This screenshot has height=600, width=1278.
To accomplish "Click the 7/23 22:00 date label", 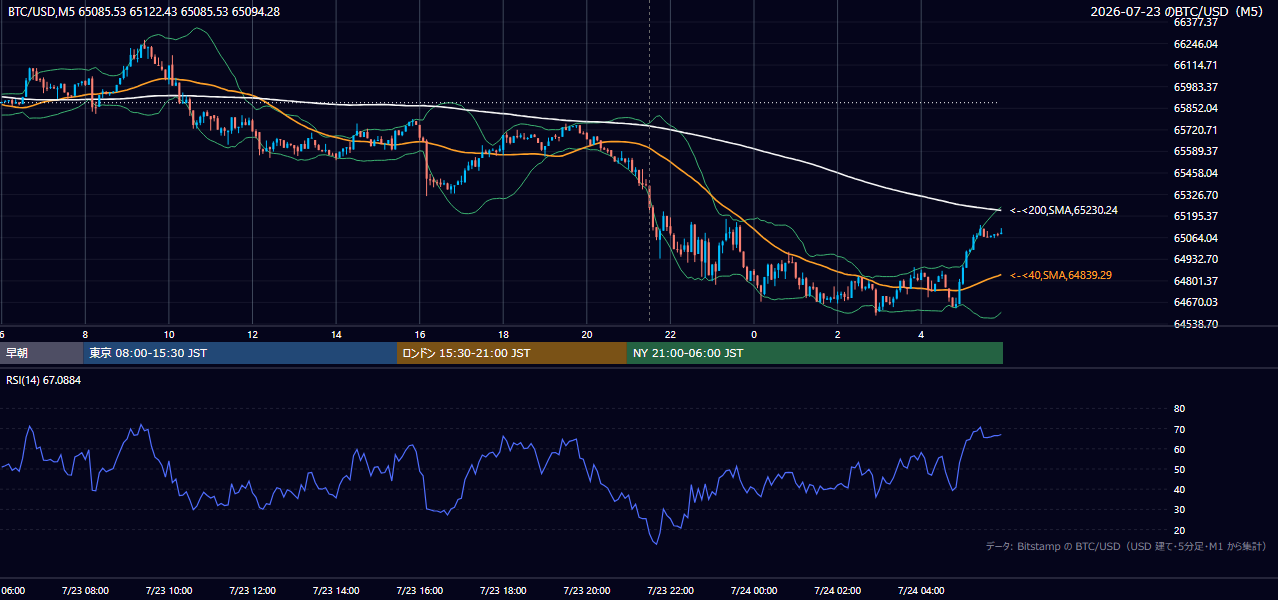I will click(670, 591).
